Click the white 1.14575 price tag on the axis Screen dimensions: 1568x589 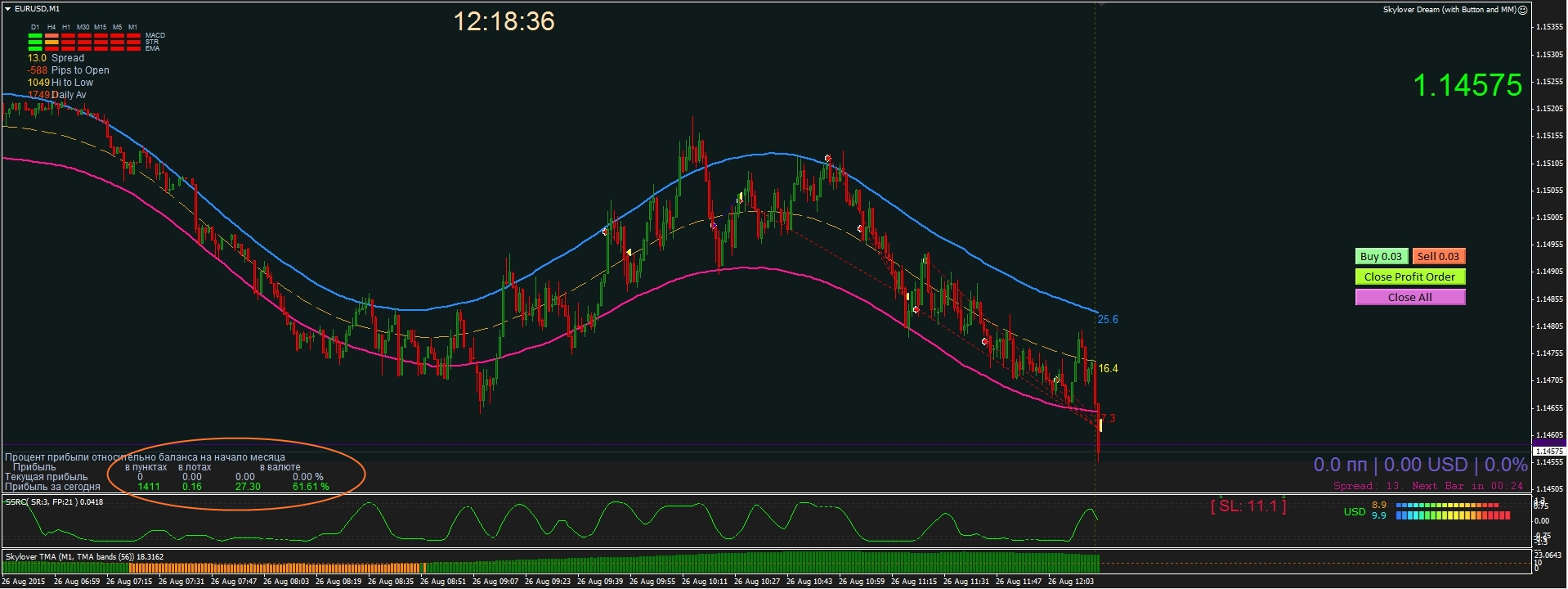click(x=1548, y=451)
